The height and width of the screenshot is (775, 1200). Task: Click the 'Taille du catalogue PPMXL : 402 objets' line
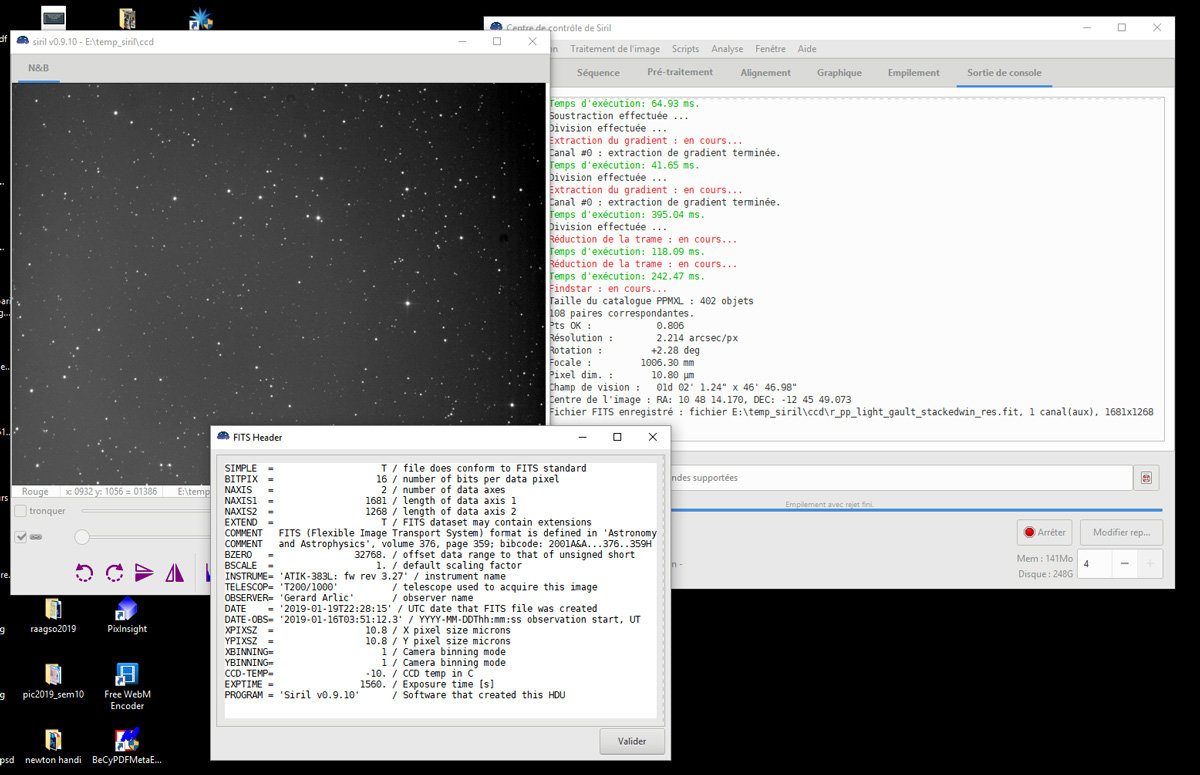pos(651,301)
